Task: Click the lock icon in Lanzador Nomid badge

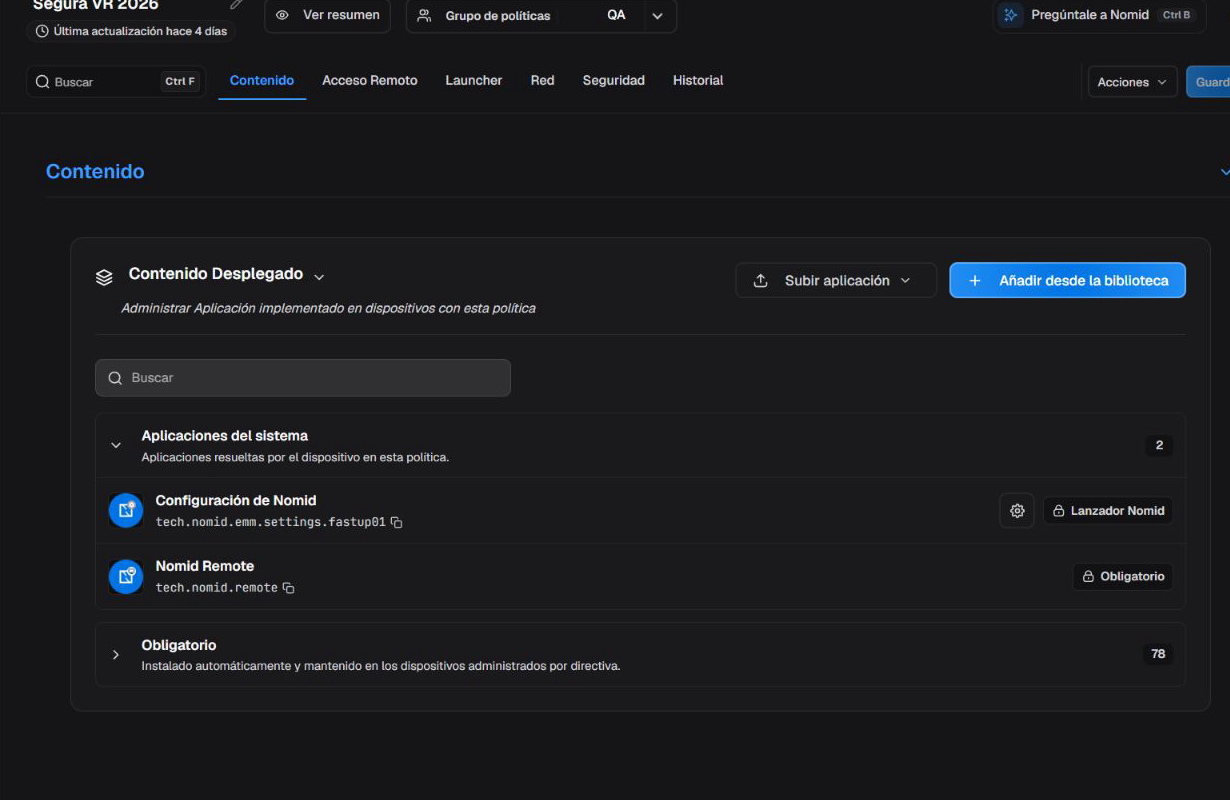Action: click(1059, 511)
